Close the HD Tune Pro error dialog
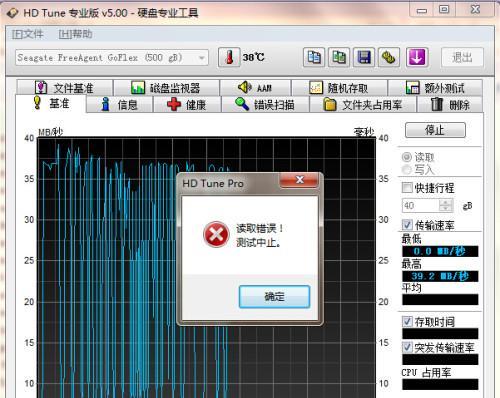The height and width of the screenshot is (398, 500). [x=299, y=180]
